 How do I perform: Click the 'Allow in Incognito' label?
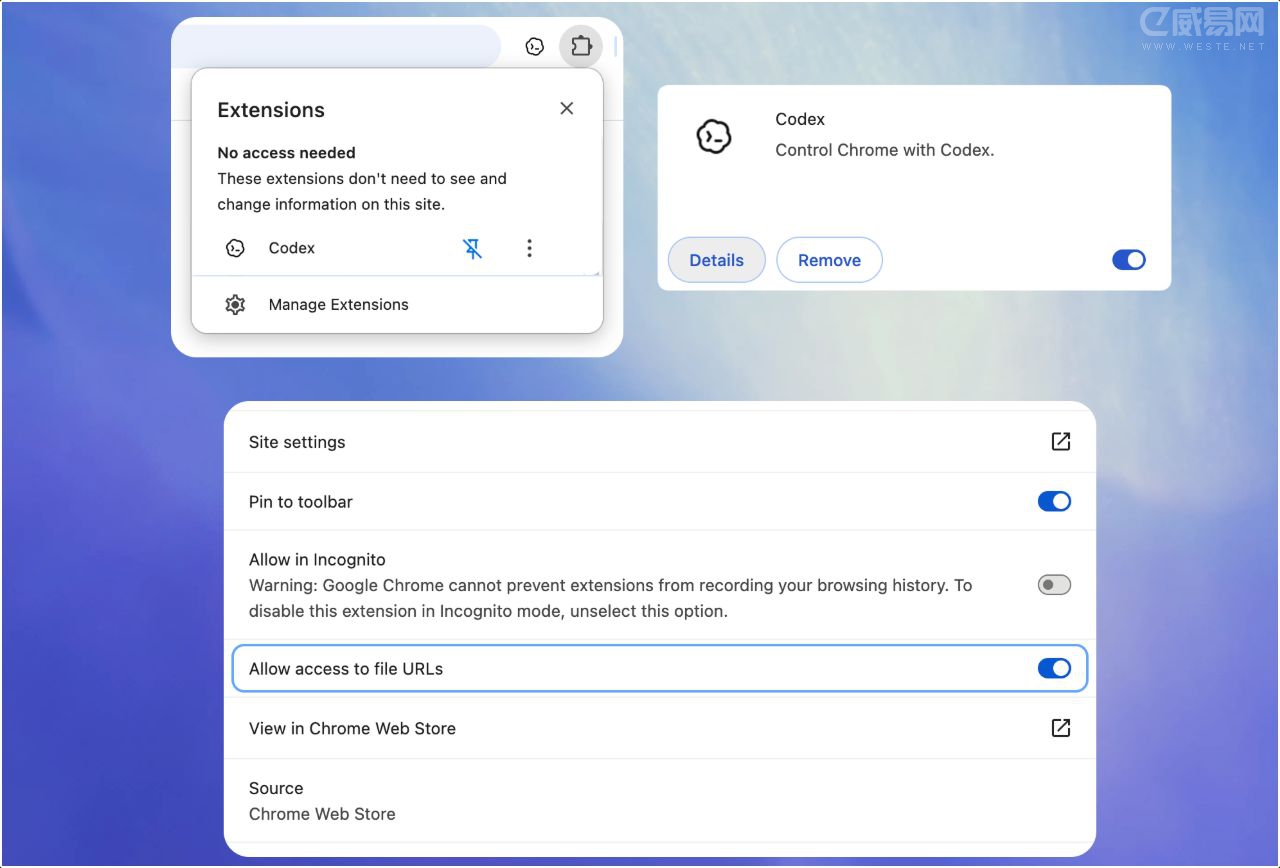point(317,560)
